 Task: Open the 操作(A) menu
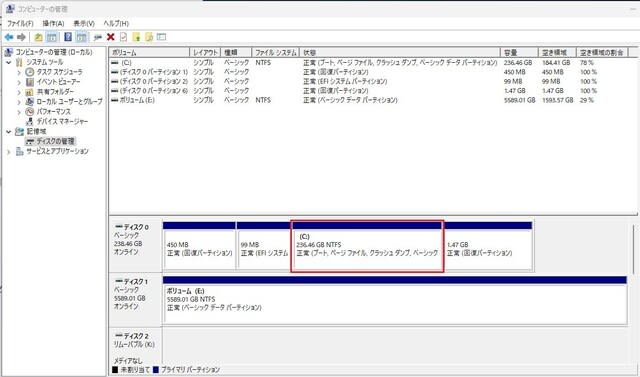pyautogui.click(x=53, y=24)
